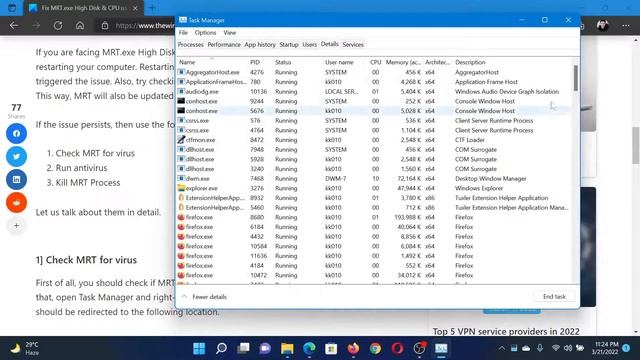Open File menu in Task Manager
The height and width of the screenshot is (360, 640).
(183, 33)
